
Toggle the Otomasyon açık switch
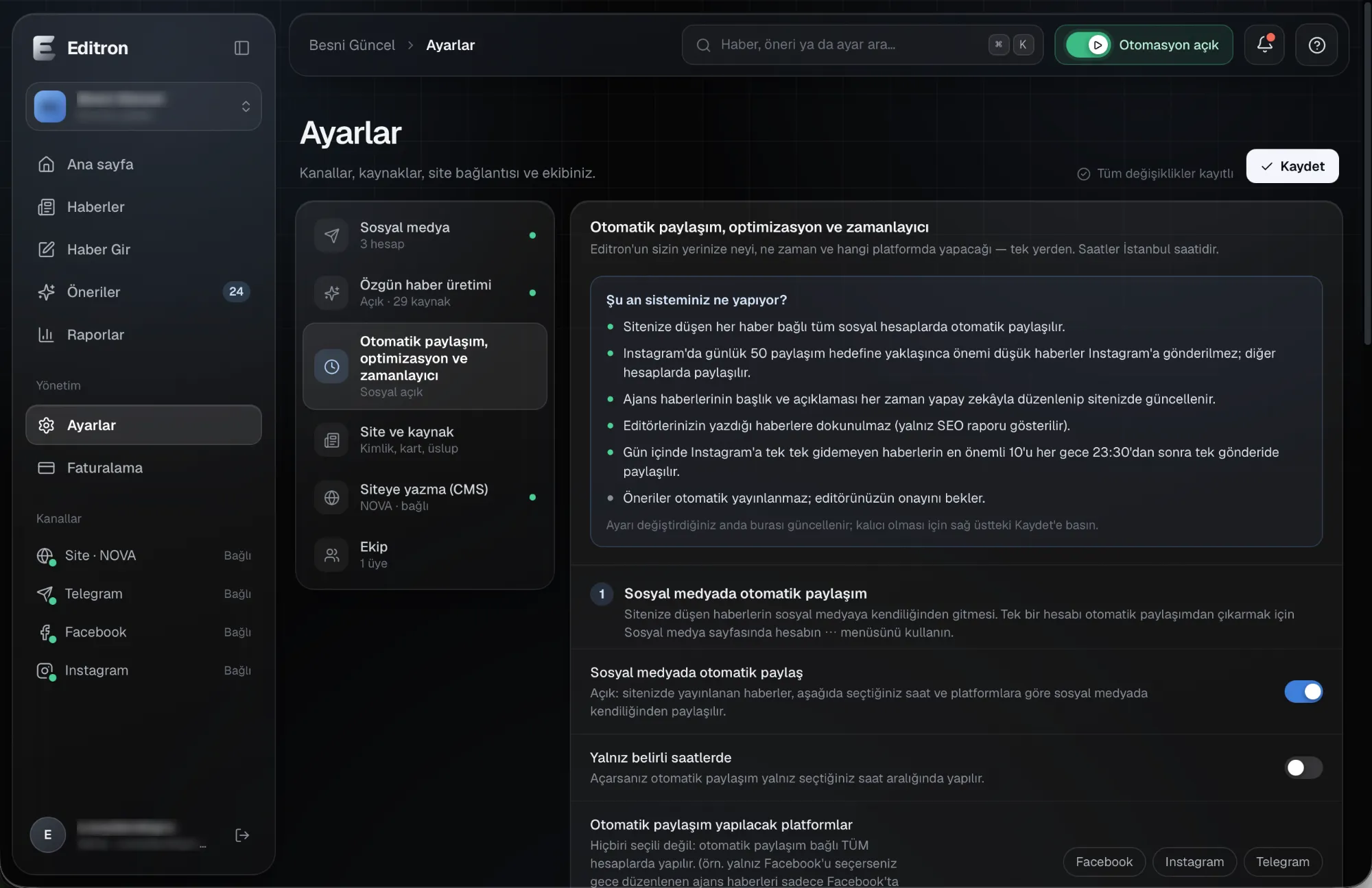(1088, 45)
